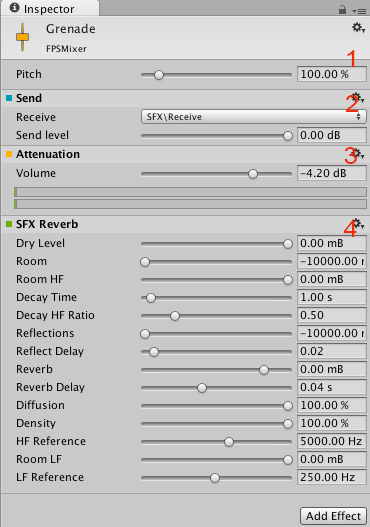Screen dimensions: 370x527
Task: Click the LF Reference slider handle
Action: pos(215,478)
